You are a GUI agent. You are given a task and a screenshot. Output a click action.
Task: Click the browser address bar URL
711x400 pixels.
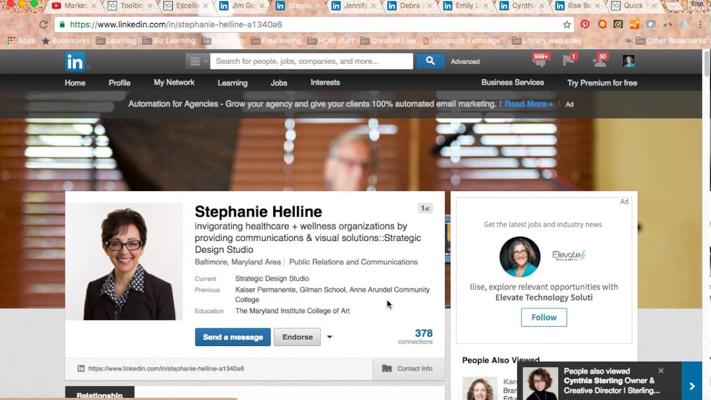coord(176,24)
